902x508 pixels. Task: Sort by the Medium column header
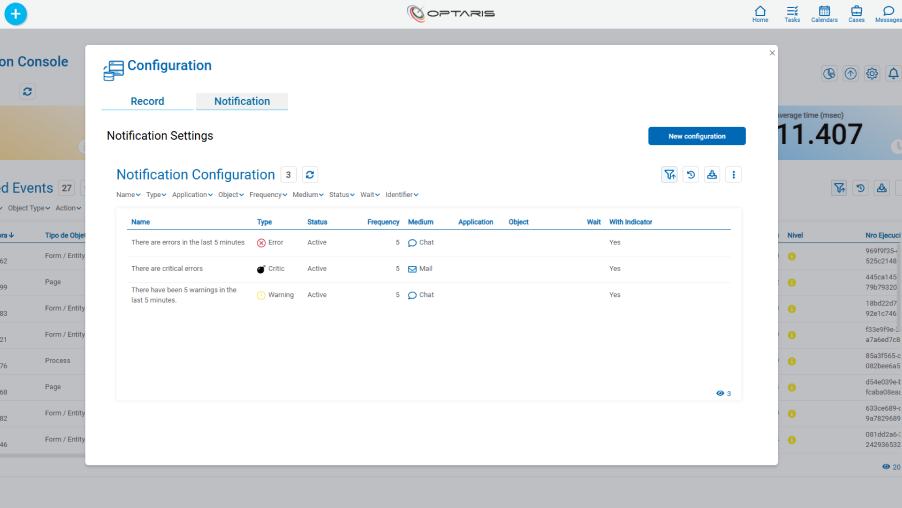pyautogui.click(x=421, y=222)
